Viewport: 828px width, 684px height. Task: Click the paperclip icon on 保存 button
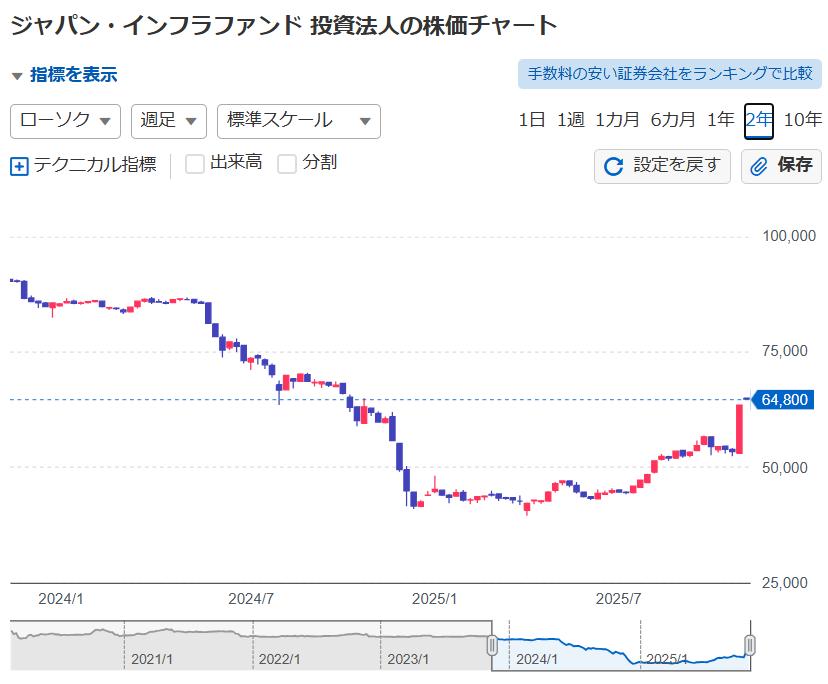[x=760, y=166]
